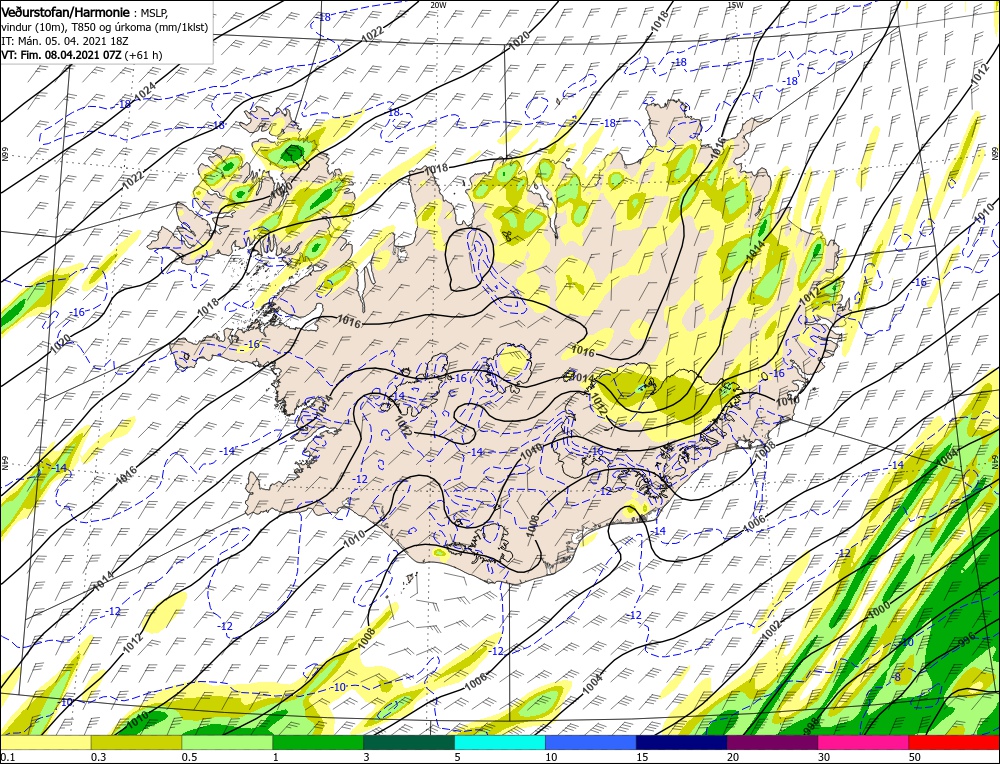Click the 996 isobar label

point(967,638)
